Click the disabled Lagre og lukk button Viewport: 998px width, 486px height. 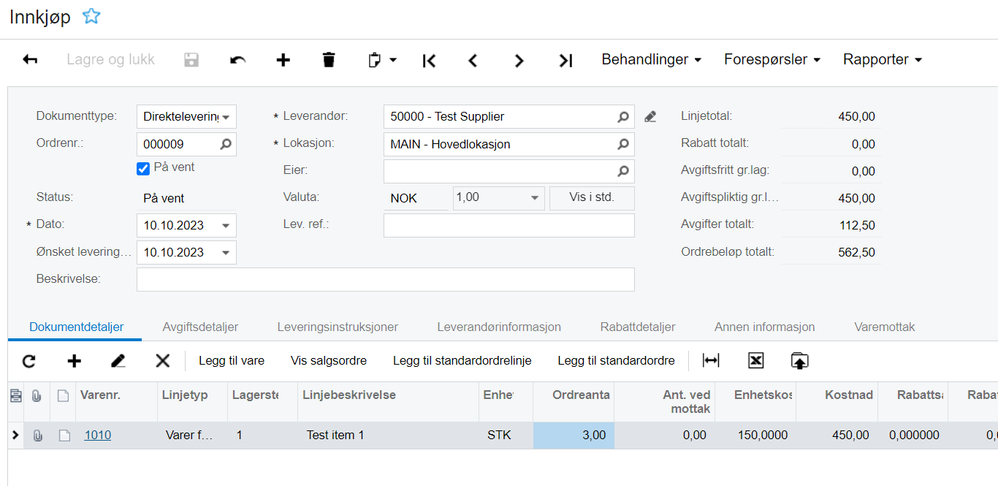click(x=111, y=60)
